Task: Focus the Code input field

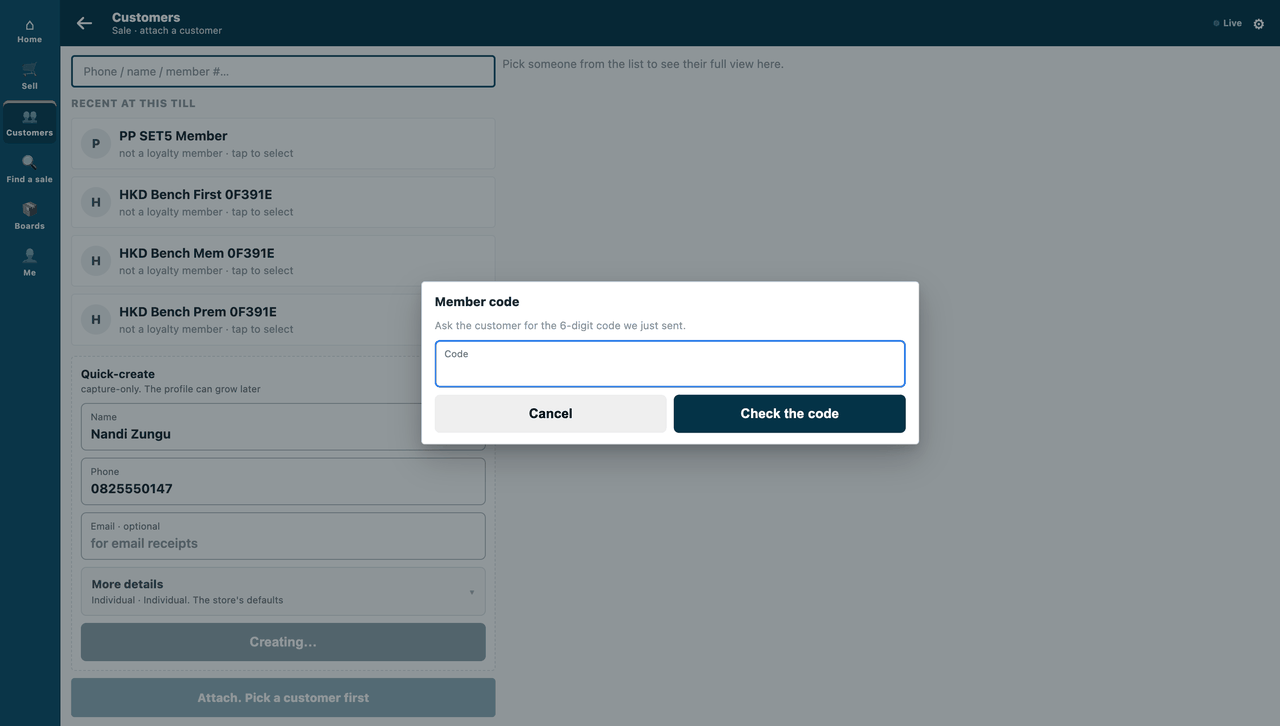Action: point(670,364)
